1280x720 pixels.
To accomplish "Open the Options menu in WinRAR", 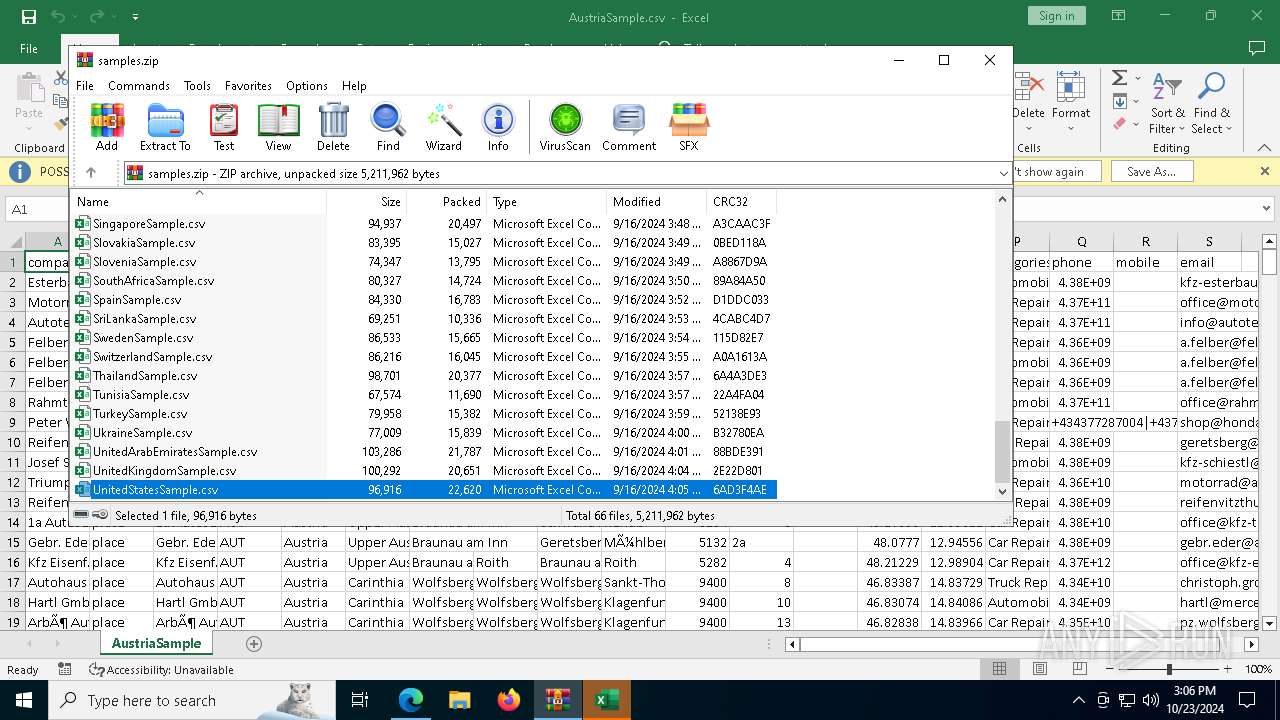I will 307,86.
